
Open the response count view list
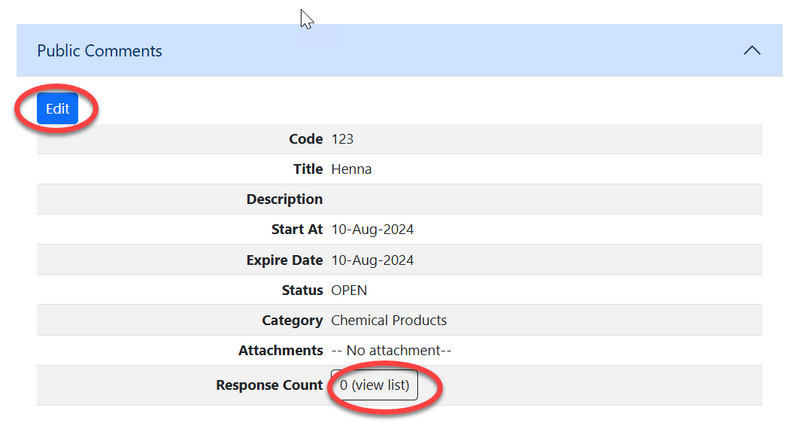(374, 385)
